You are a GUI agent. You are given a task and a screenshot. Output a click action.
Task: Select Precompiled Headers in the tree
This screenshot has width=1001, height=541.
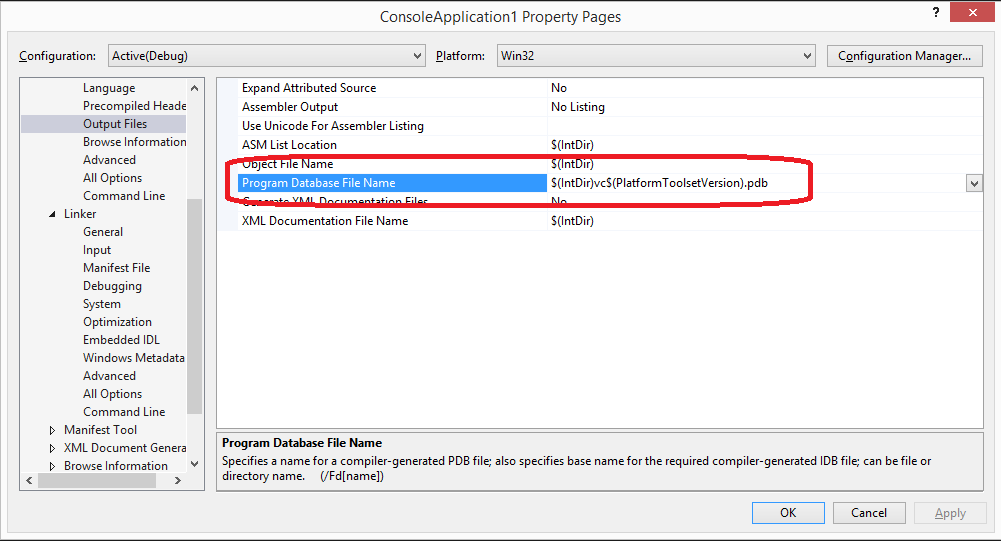(134, 106)
